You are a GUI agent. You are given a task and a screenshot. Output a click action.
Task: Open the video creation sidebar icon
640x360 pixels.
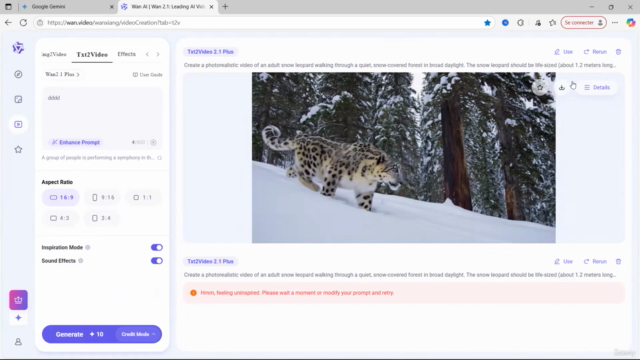[x=18, y=124]
